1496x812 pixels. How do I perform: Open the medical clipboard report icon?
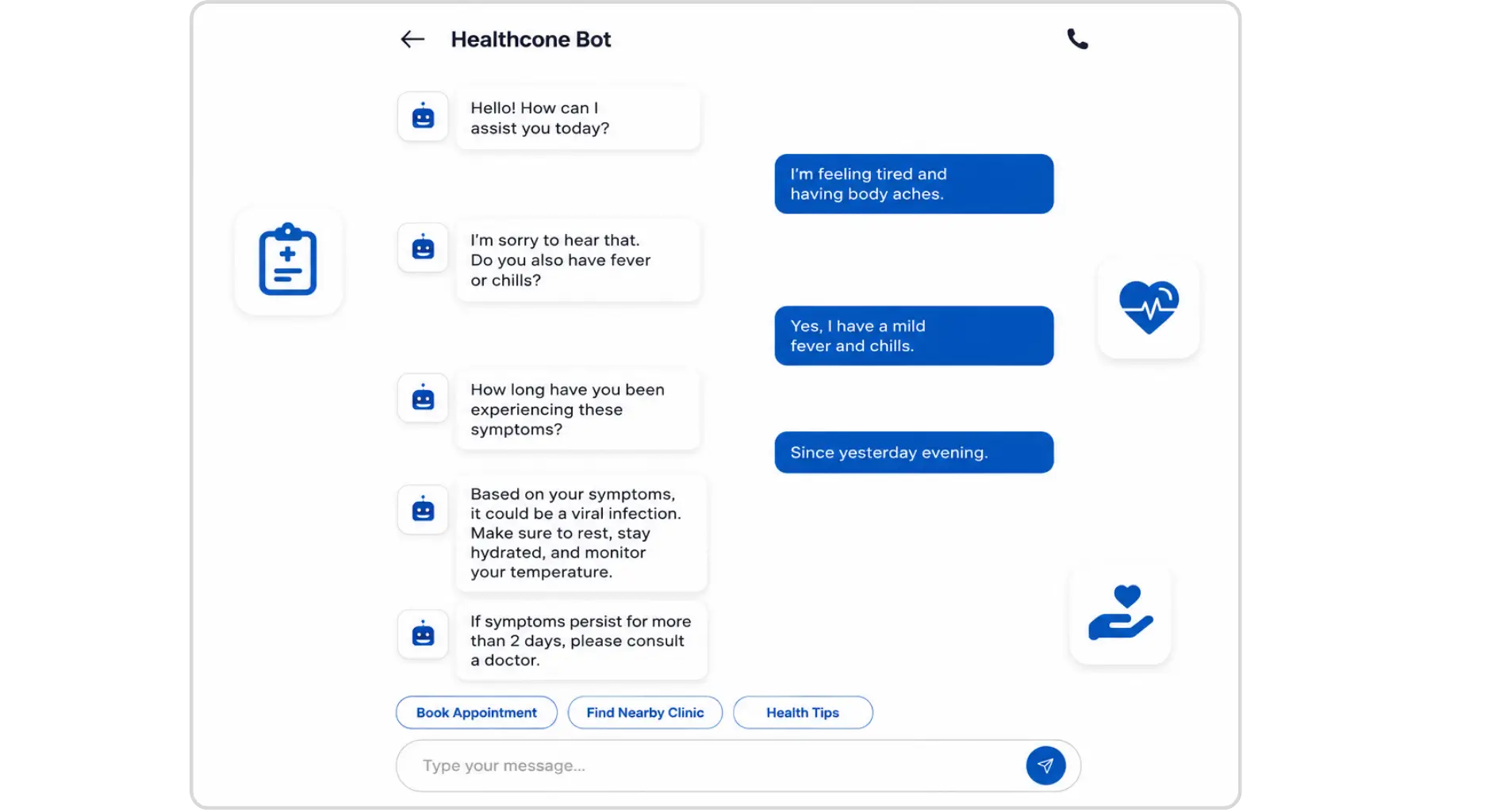[x=289, y=261]
